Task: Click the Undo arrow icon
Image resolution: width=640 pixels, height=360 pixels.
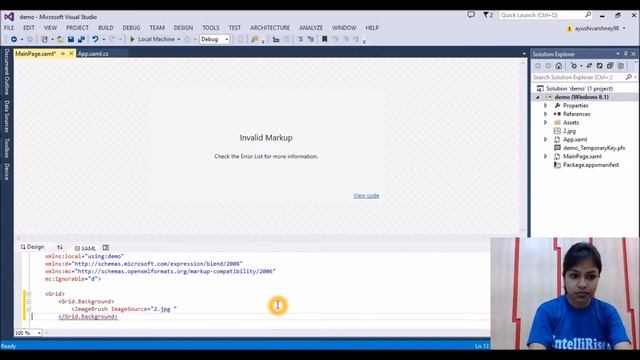Action: point(95,39)
